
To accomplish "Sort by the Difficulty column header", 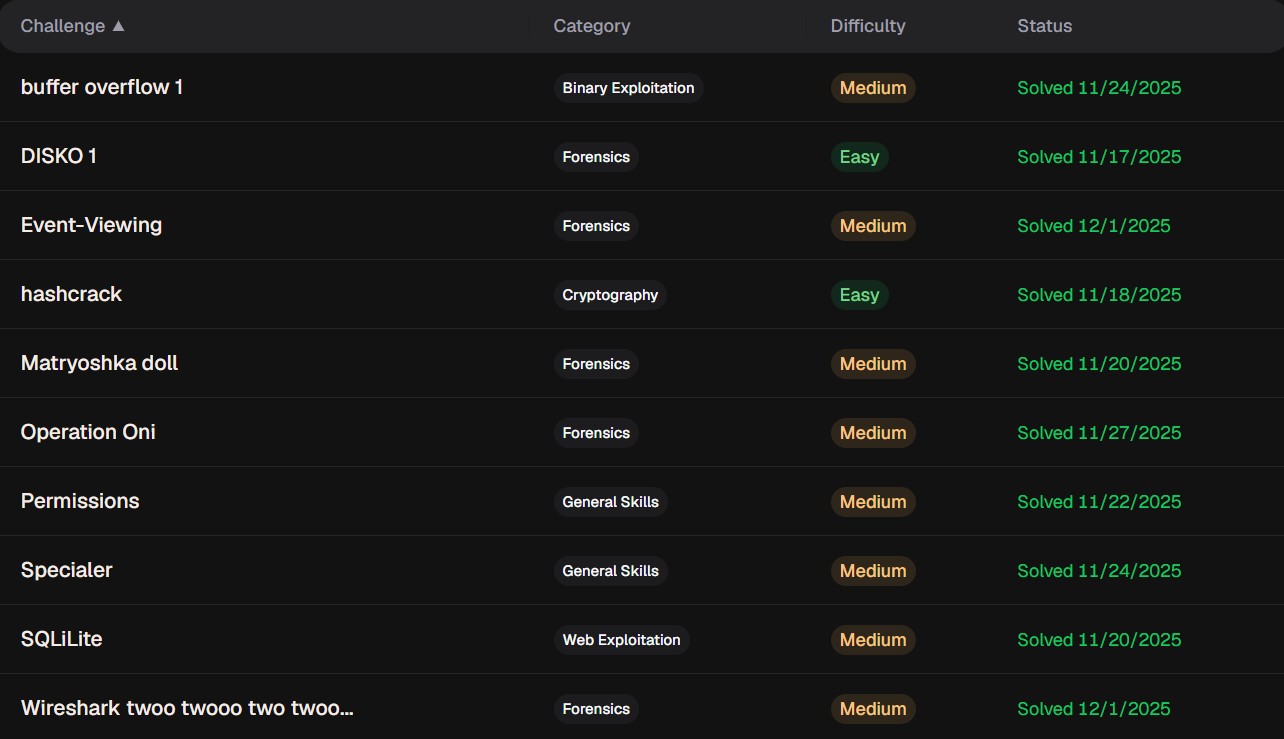I will coord(868,26).
